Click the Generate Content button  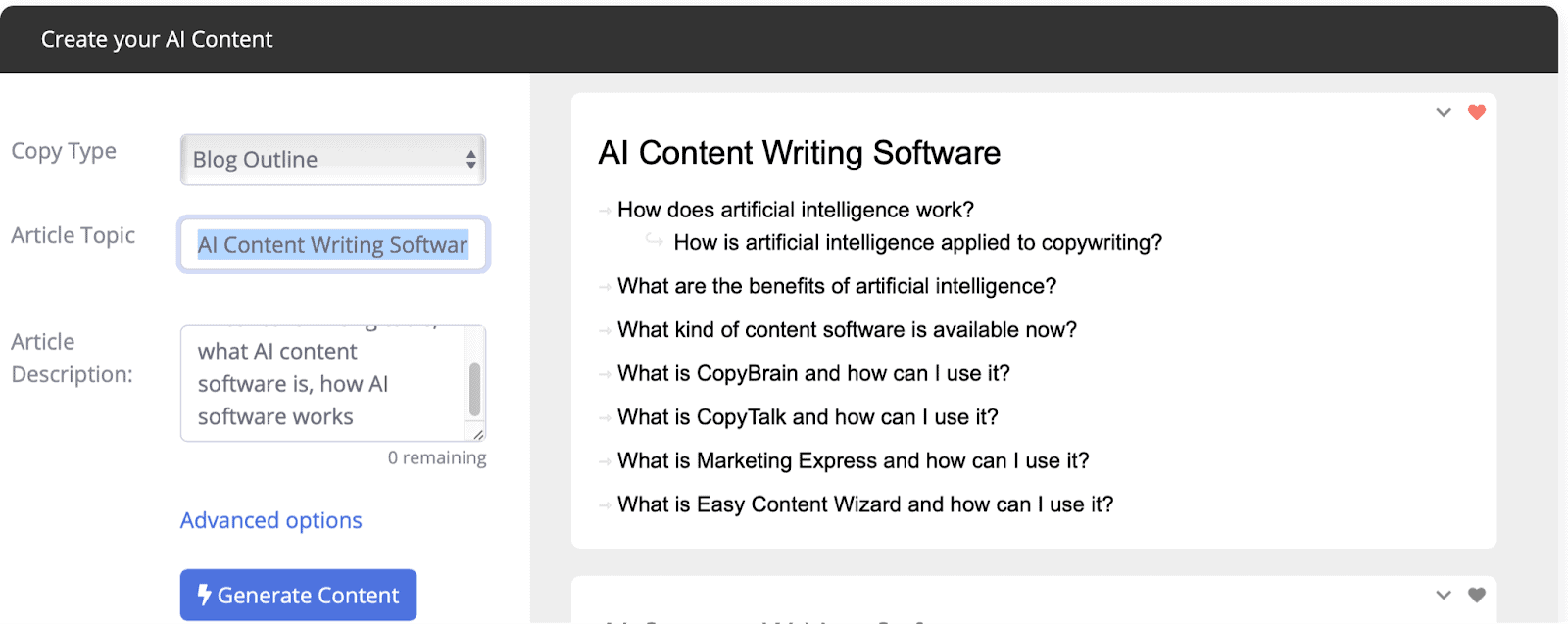(298, 595)
